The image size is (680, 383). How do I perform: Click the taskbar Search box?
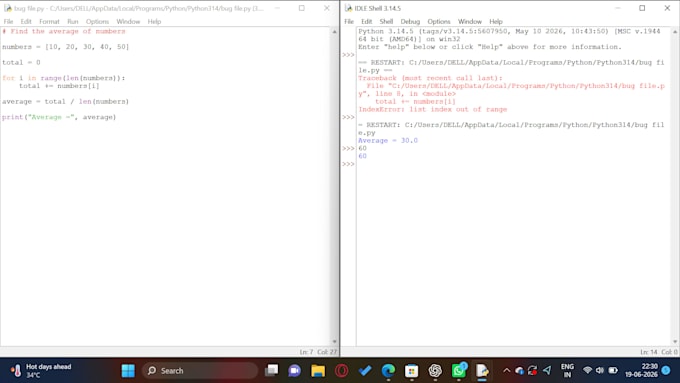coord(200,370)
